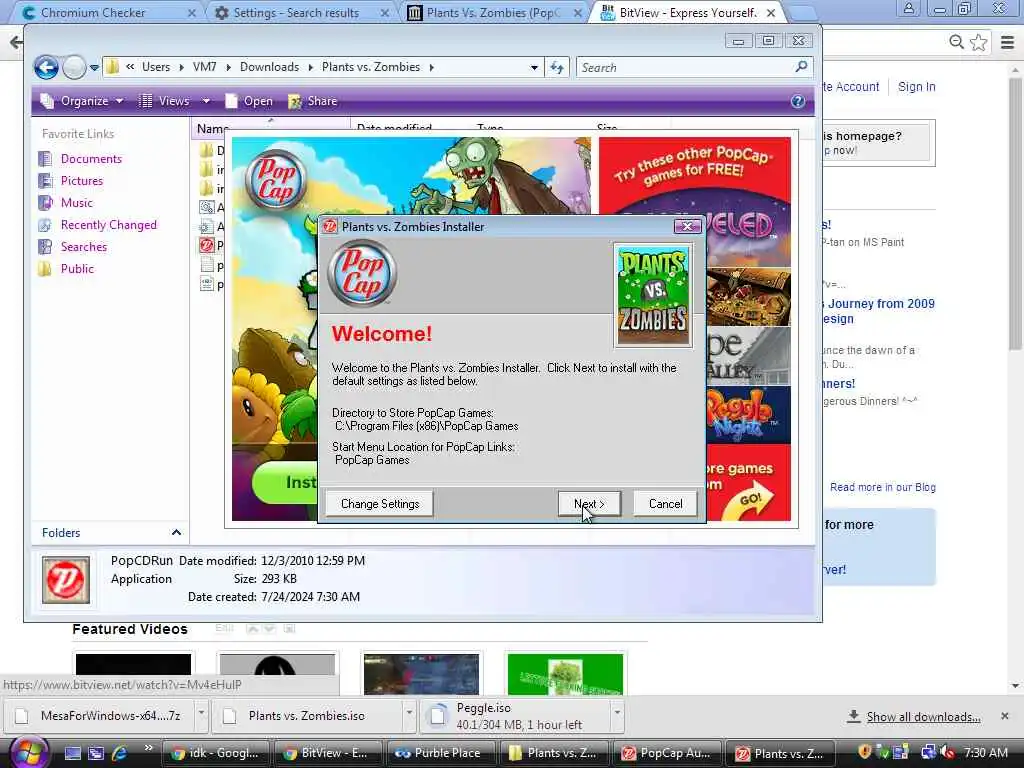Click the Explorer back arrow button
Viewport: 1024px width, 768px height.
point(46,67)
